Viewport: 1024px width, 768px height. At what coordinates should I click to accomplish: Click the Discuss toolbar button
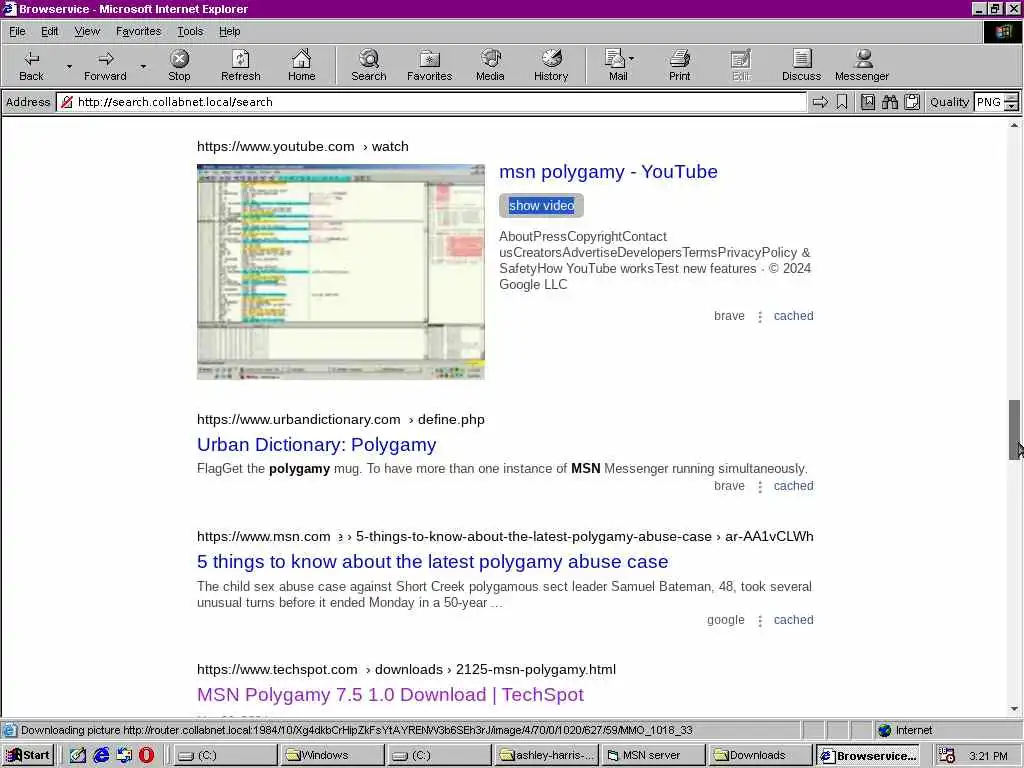pos(801,65)
